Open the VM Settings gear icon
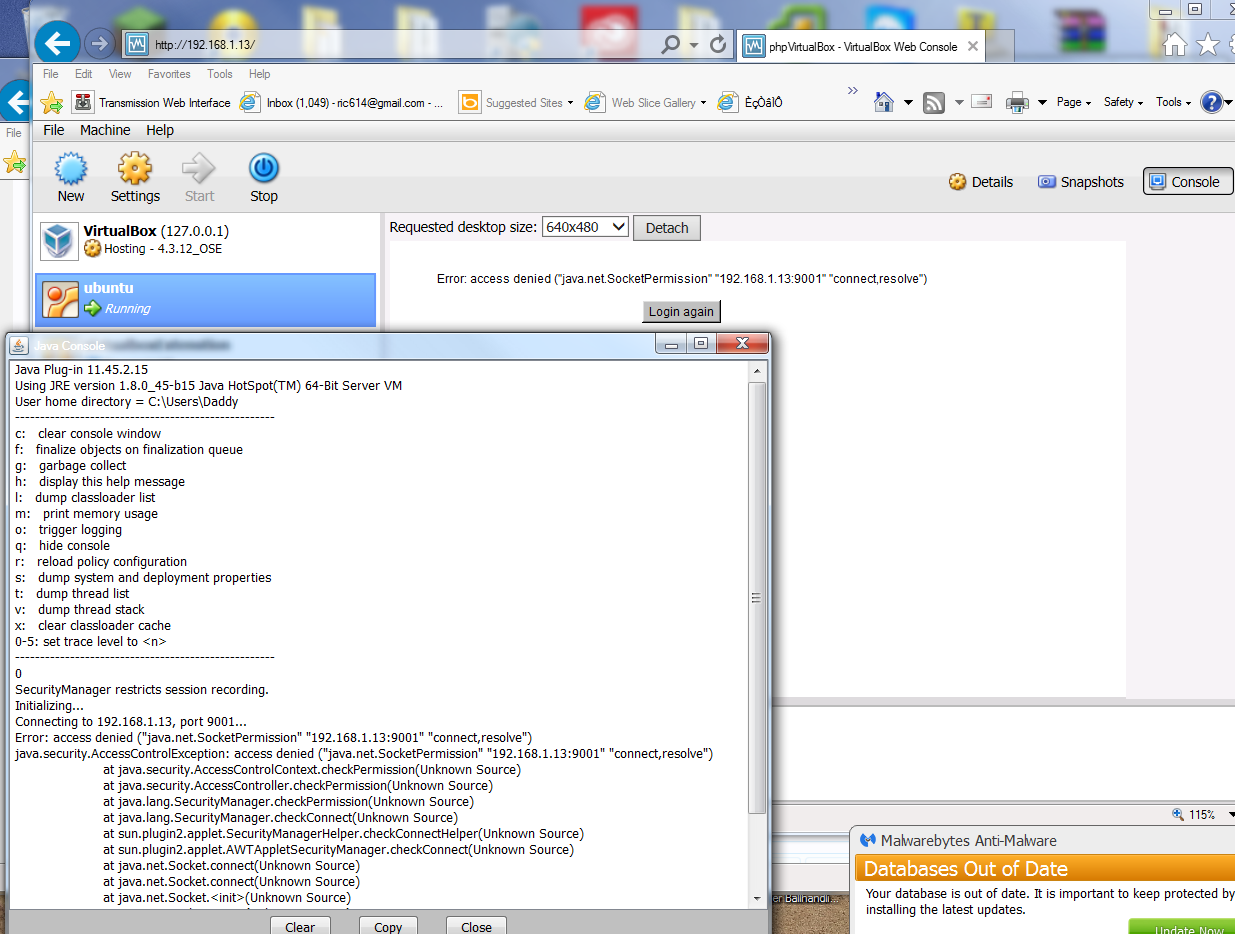Image resolution: width=1235 pixels, height=934 pixels. pos(135,178)
